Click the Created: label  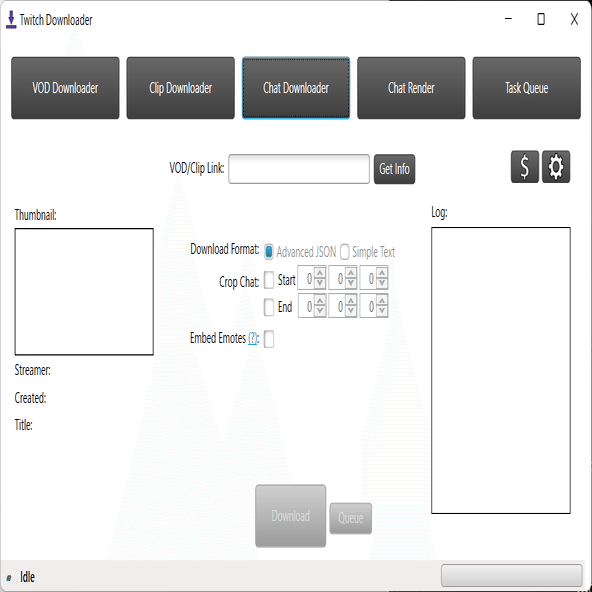(x=30, y=398)
